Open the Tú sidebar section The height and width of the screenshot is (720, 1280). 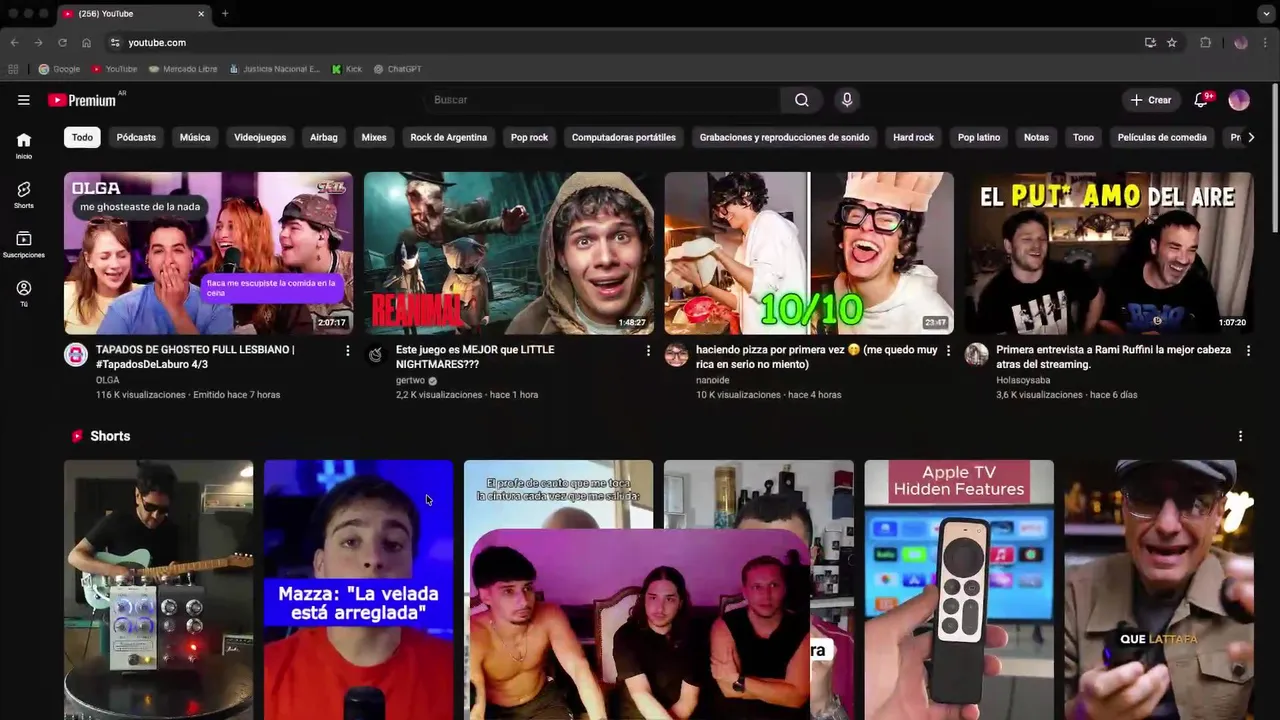click(24, 294)
